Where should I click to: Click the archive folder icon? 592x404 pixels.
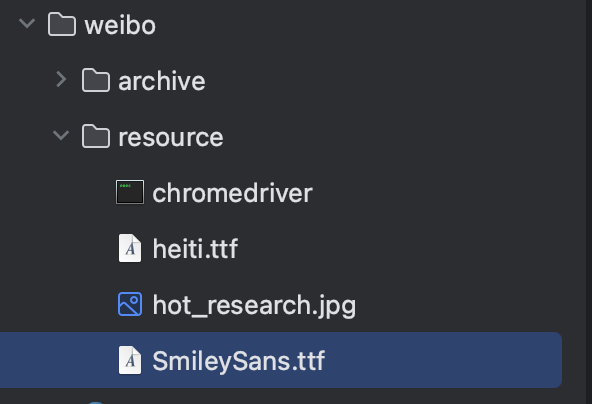[96, 80]
